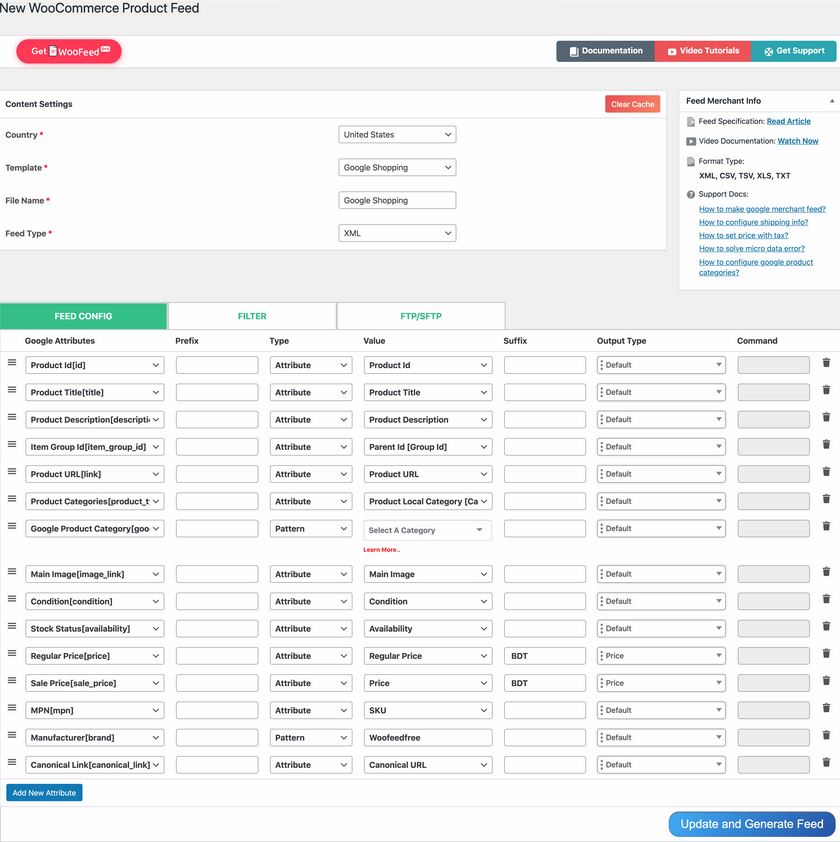
Task: Delete the Main Image row
Action: 826,572
